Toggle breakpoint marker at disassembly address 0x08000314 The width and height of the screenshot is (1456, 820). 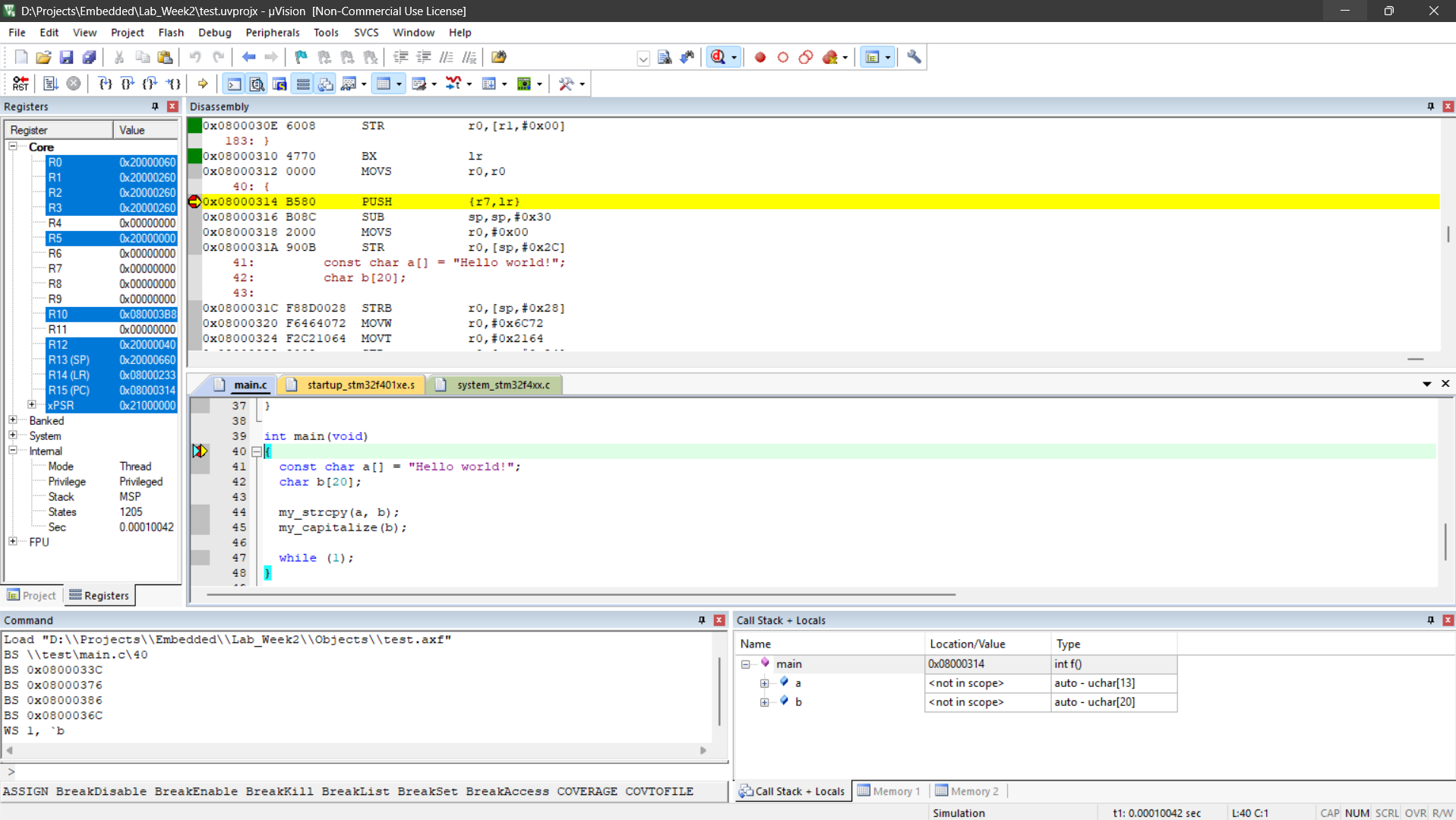(194, 201)
